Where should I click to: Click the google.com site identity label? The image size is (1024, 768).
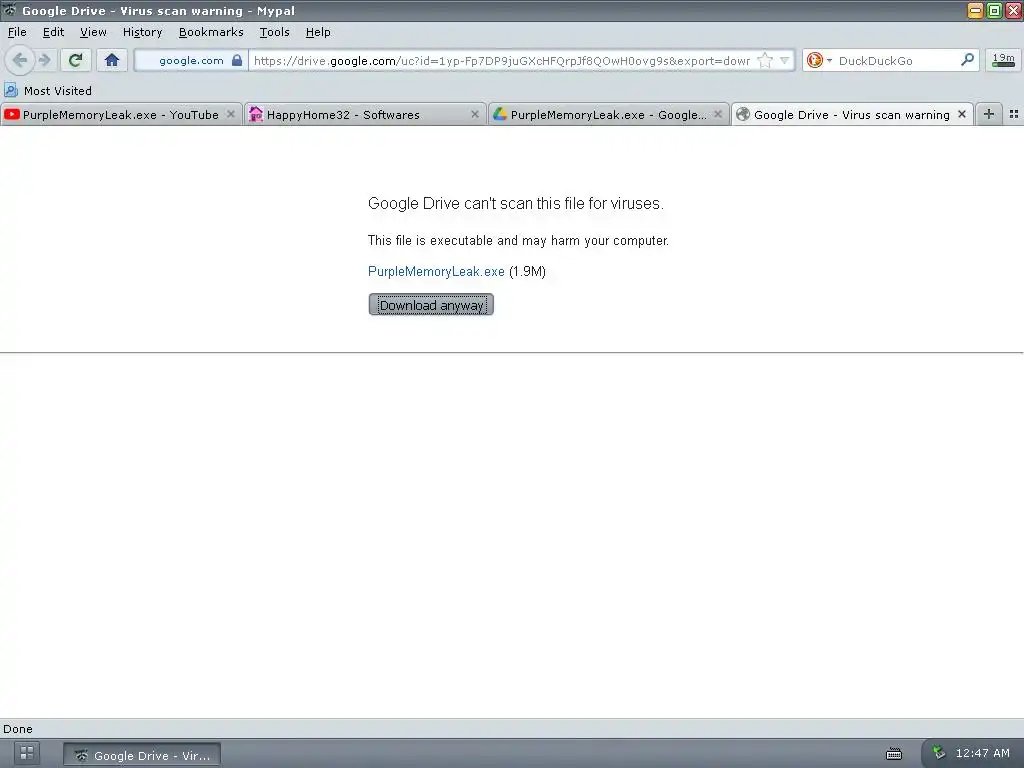click(x=191, y=60)
